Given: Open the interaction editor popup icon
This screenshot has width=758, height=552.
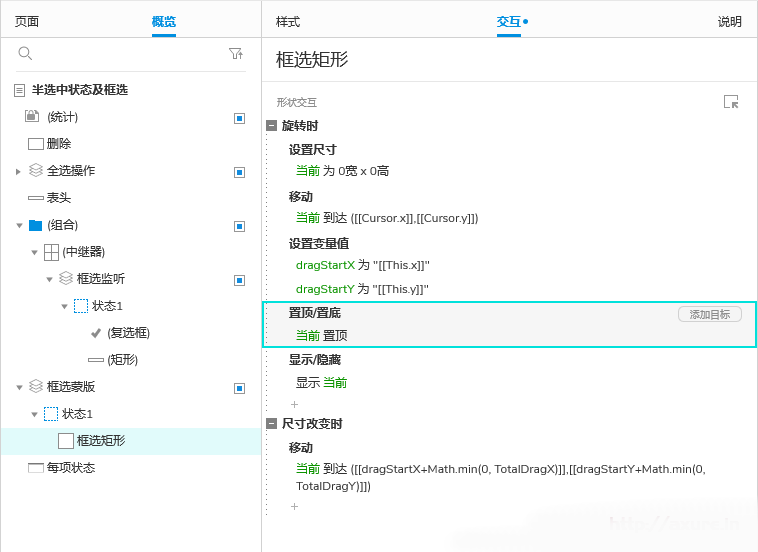Looking at the screenshot, I should pos(731,102).
